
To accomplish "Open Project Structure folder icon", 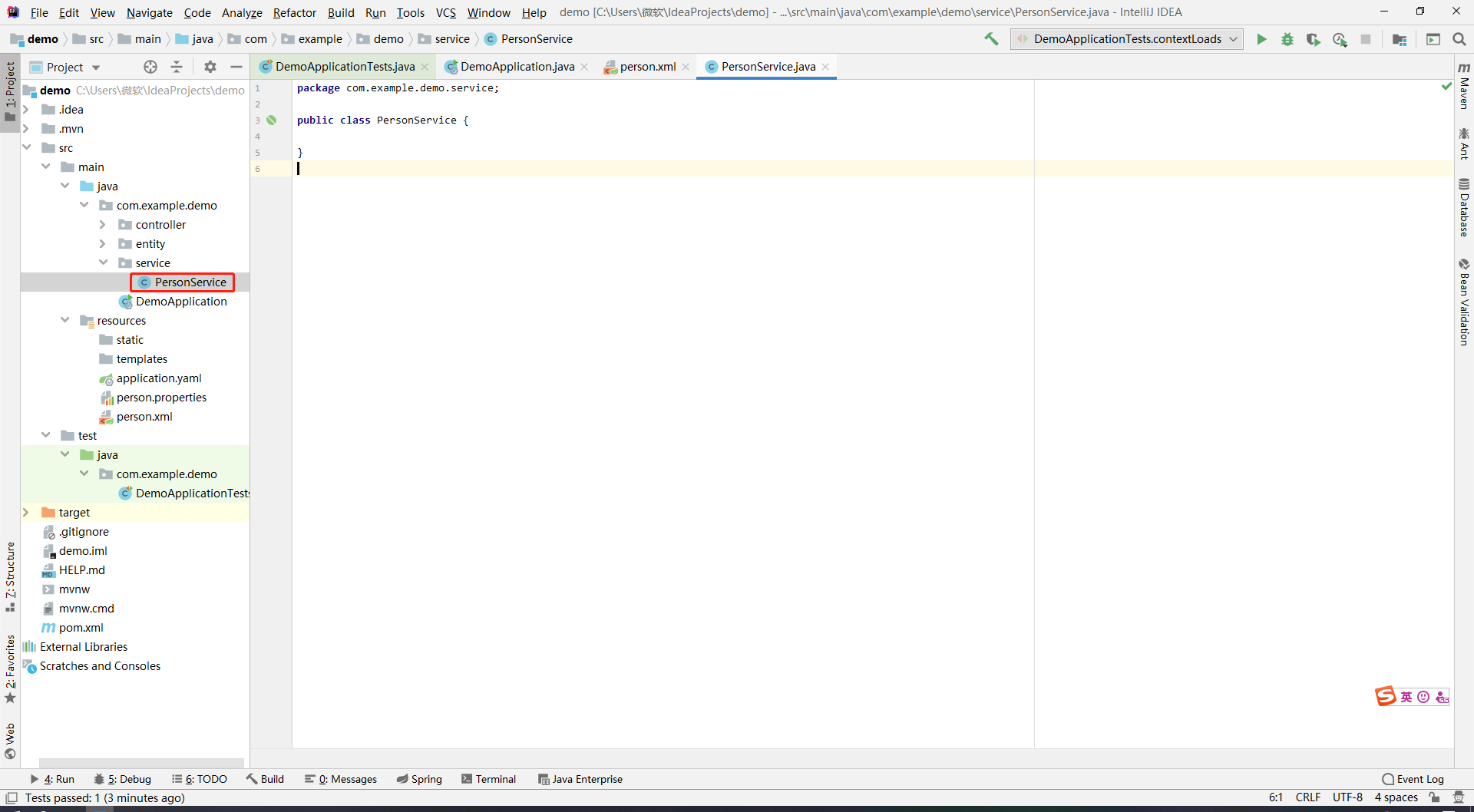I will tap(1400, 39).
